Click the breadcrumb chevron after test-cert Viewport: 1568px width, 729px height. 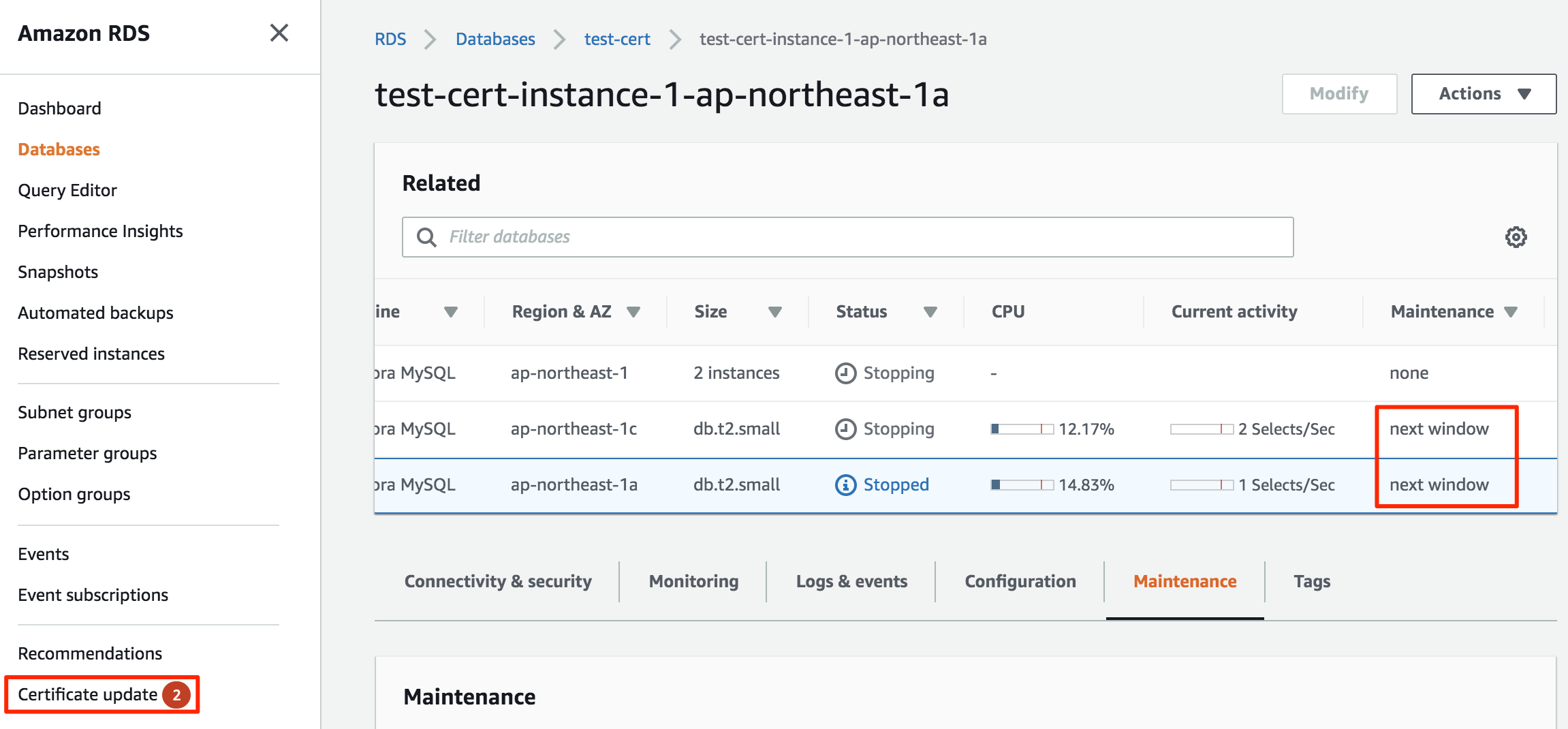pos(674,39)
